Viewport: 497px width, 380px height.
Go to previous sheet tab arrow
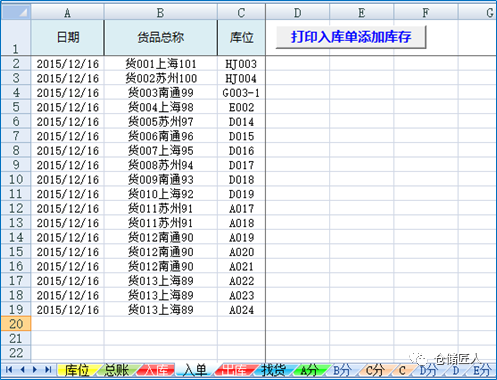[x=22, y=369]
